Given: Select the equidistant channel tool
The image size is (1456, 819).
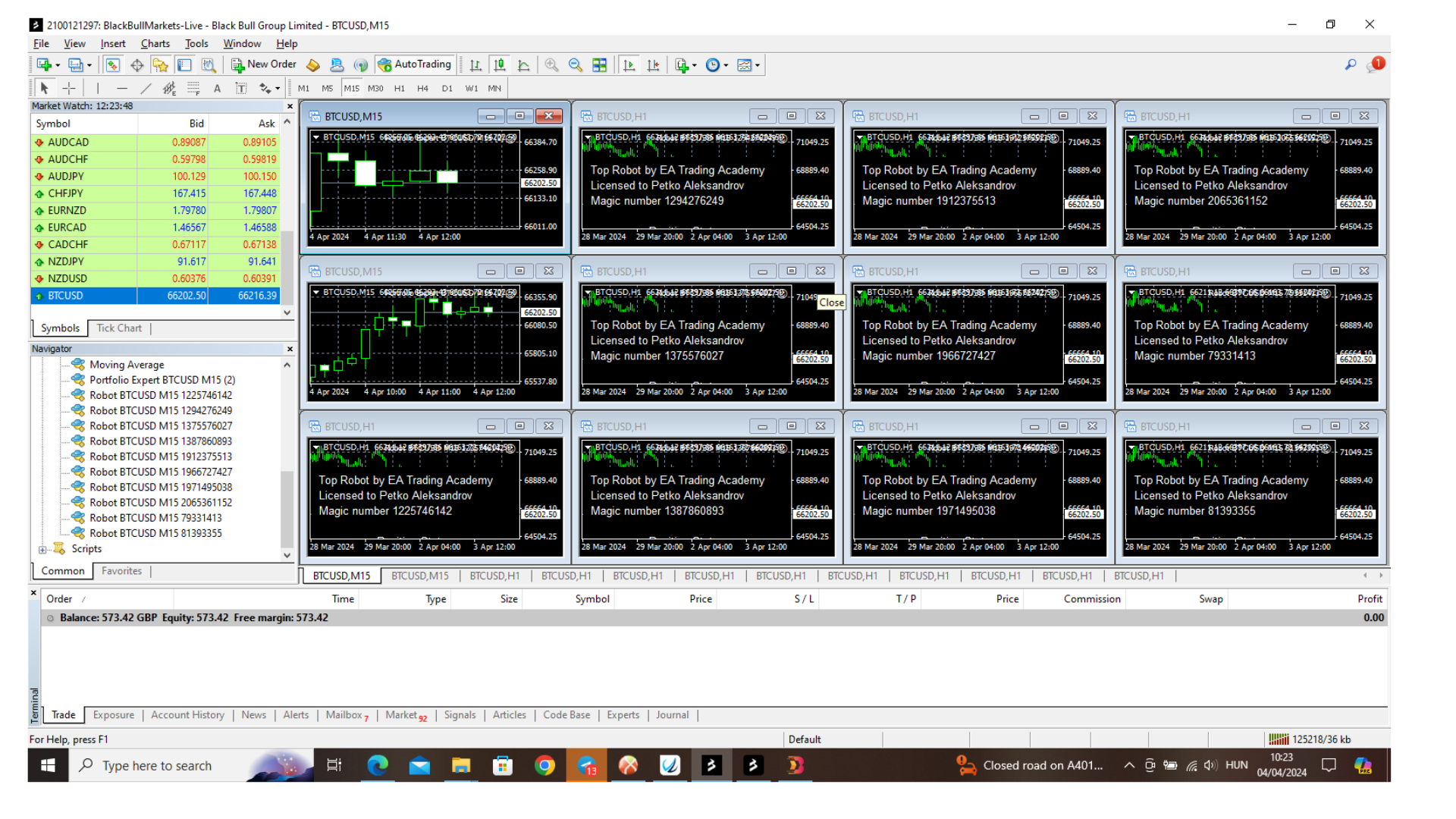Looking at the screenshot, I should 169,89.
